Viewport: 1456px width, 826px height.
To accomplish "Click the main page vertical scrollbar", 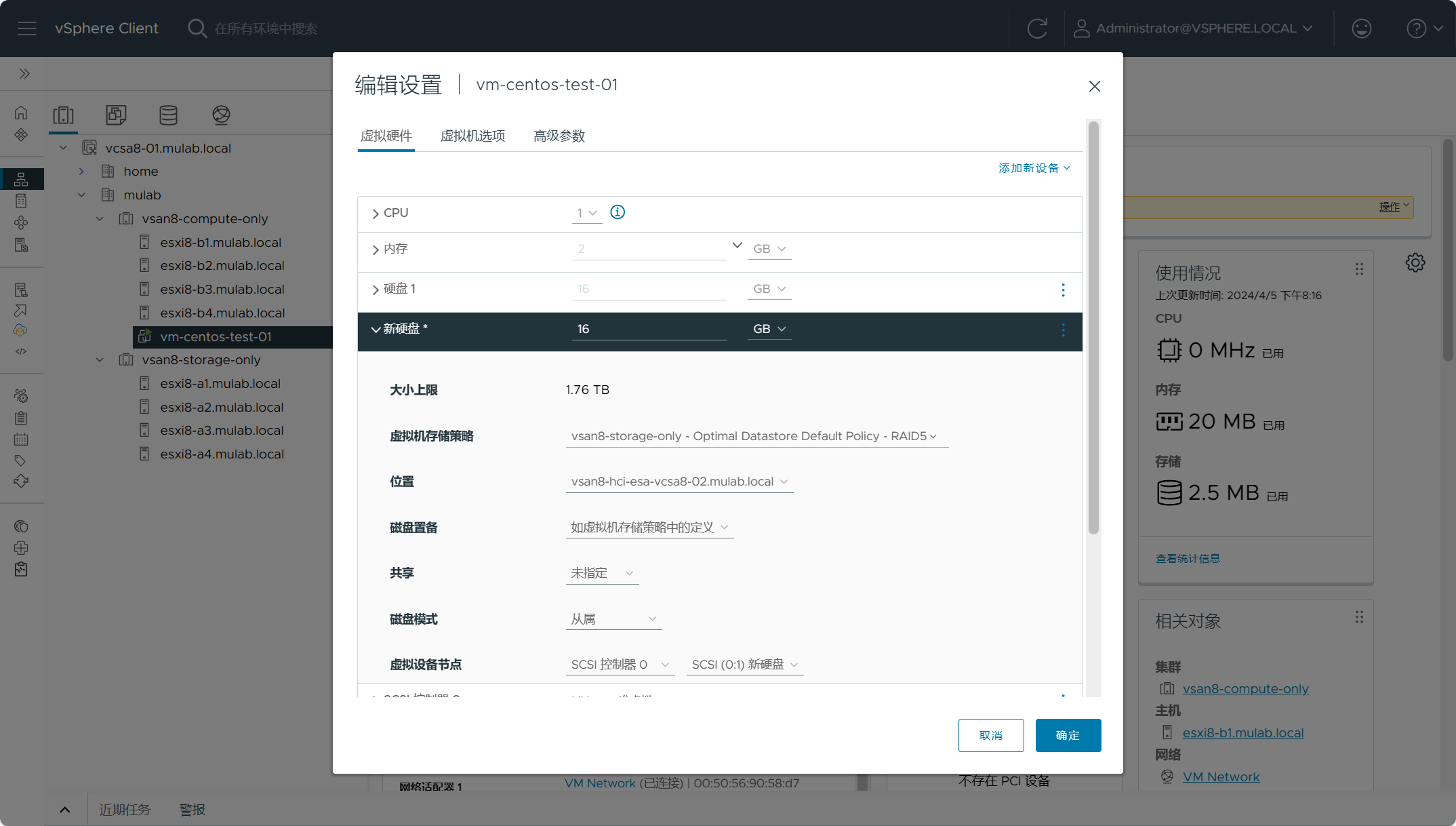I will pyautogui.click(x=1448, y=251).
